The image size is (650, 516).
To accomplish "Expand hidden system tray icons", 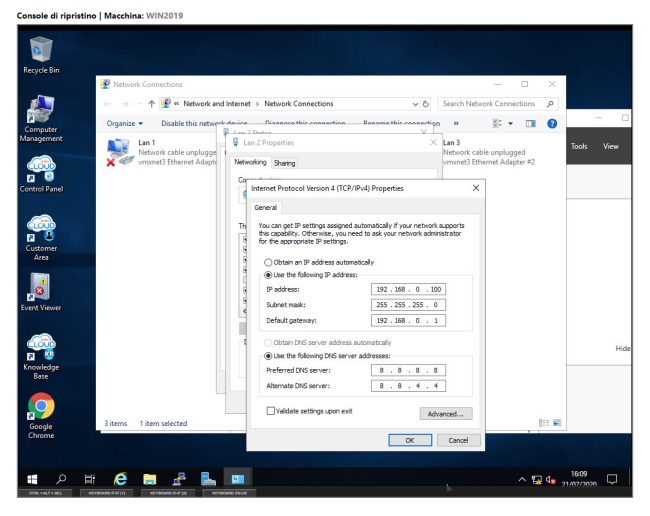I will (522, 480).
